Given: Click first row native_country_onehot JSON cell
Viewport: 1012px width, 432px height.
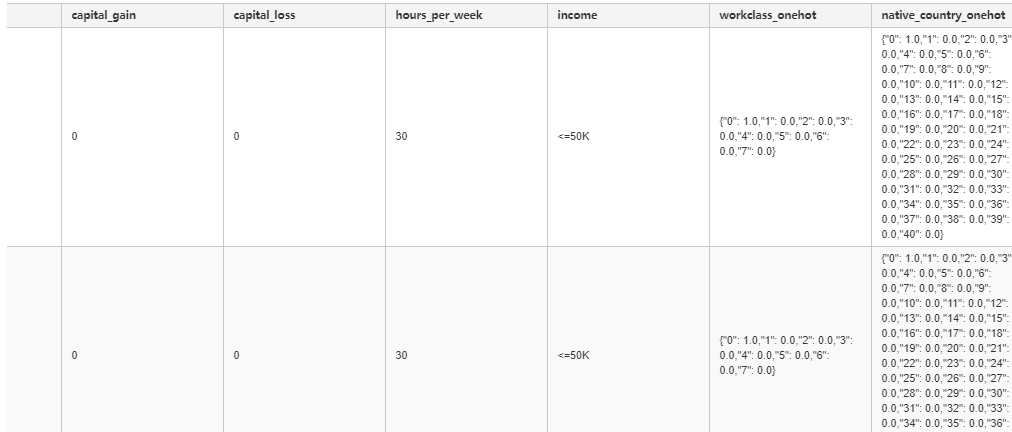Looking at the screenshot, I should 942,137.
